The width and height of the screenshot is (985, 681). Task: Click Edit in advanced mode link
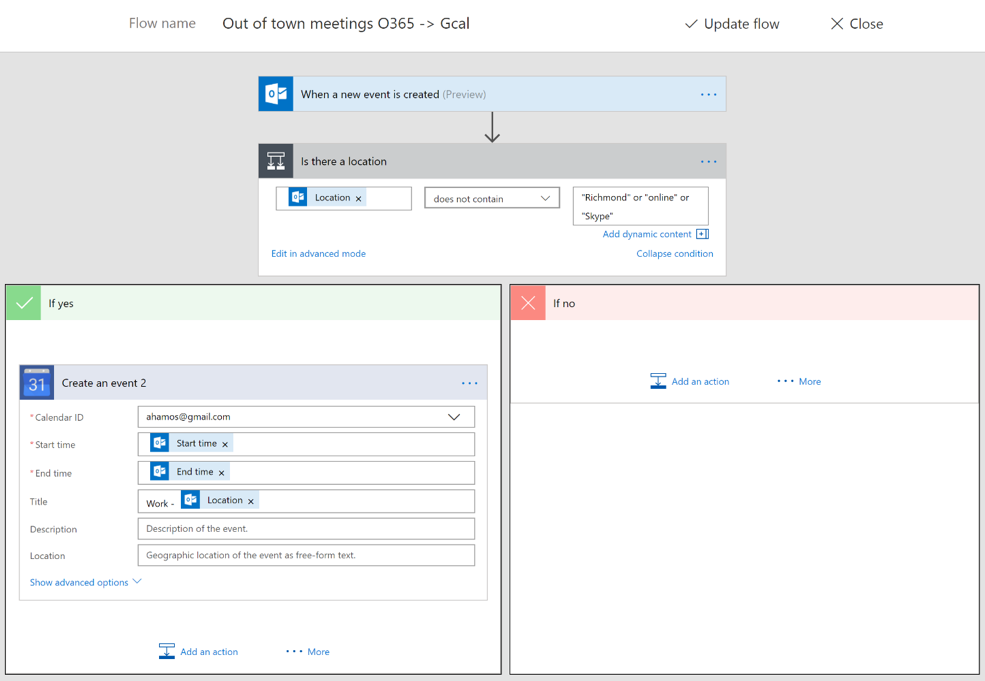pyautogui.click(x=318, y=254)
